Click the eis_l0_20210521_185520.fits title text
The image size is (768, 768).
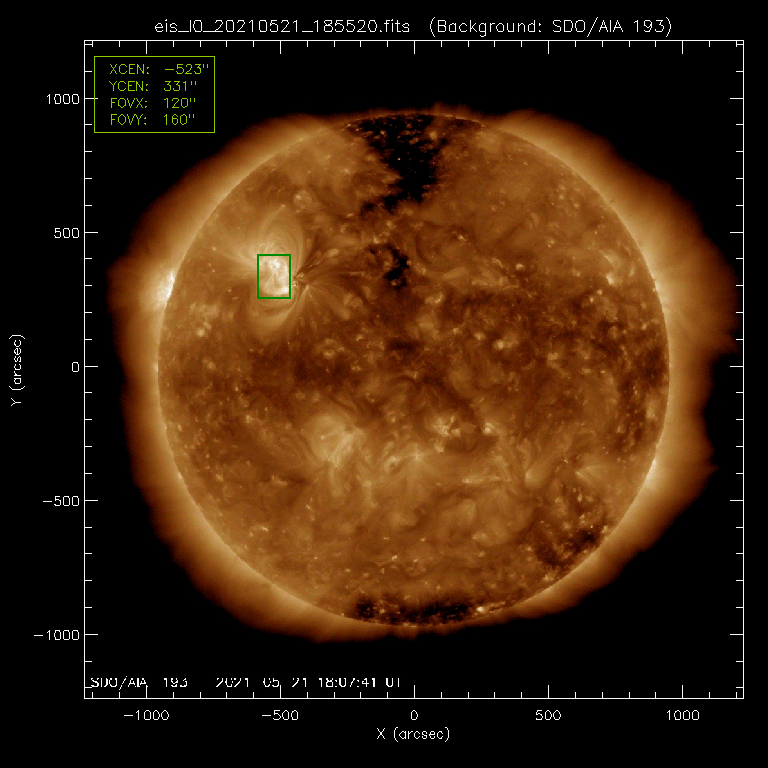tap(282, 23)
